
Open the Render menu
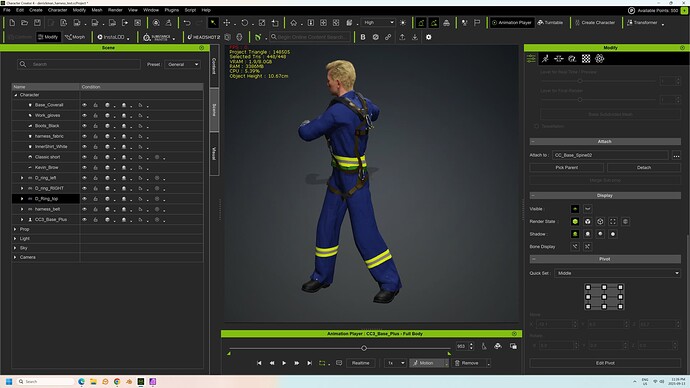tap(115, 10)
